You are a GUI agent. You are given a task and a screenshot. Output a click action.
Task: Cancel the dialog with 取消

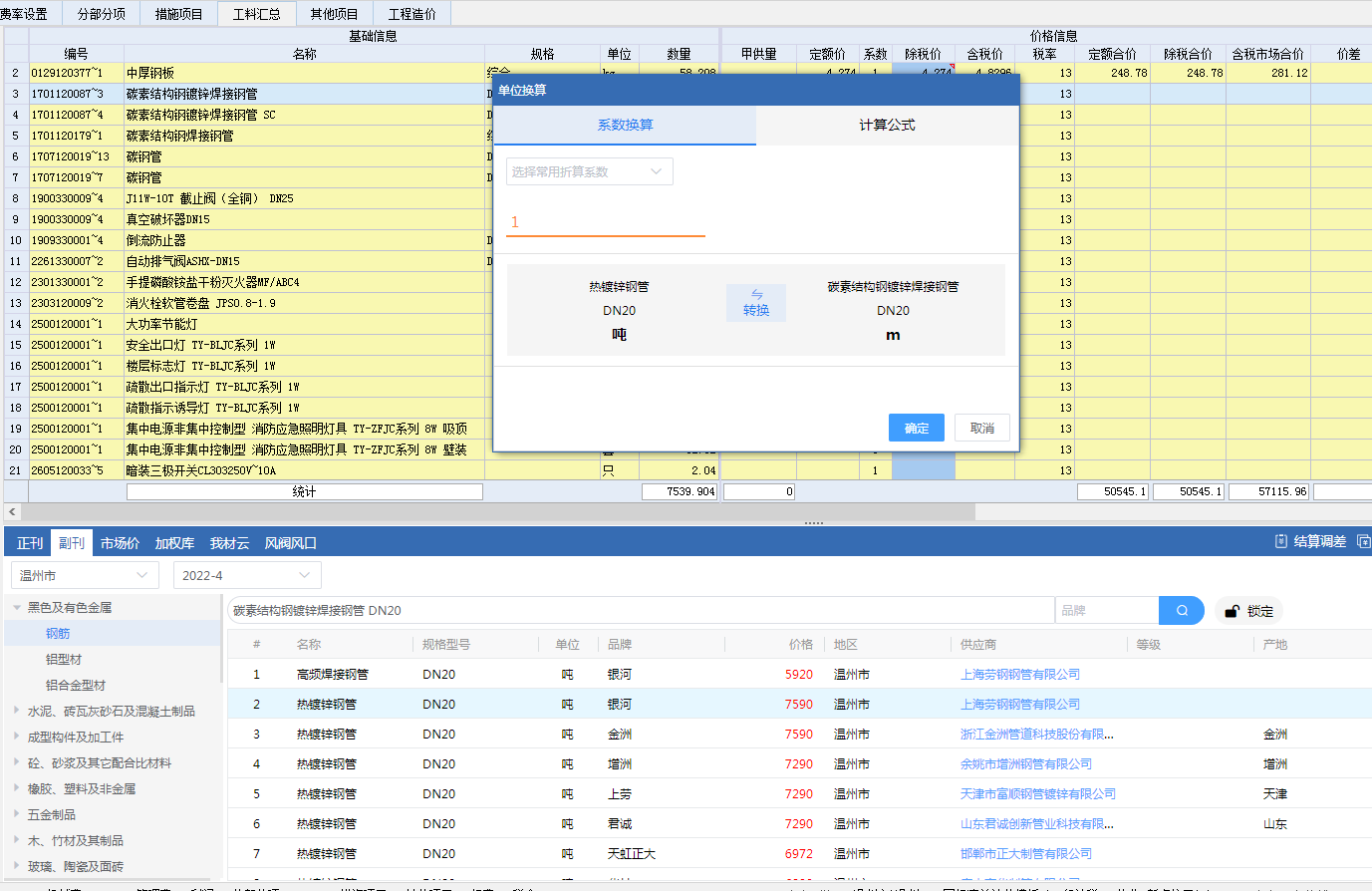981,428
